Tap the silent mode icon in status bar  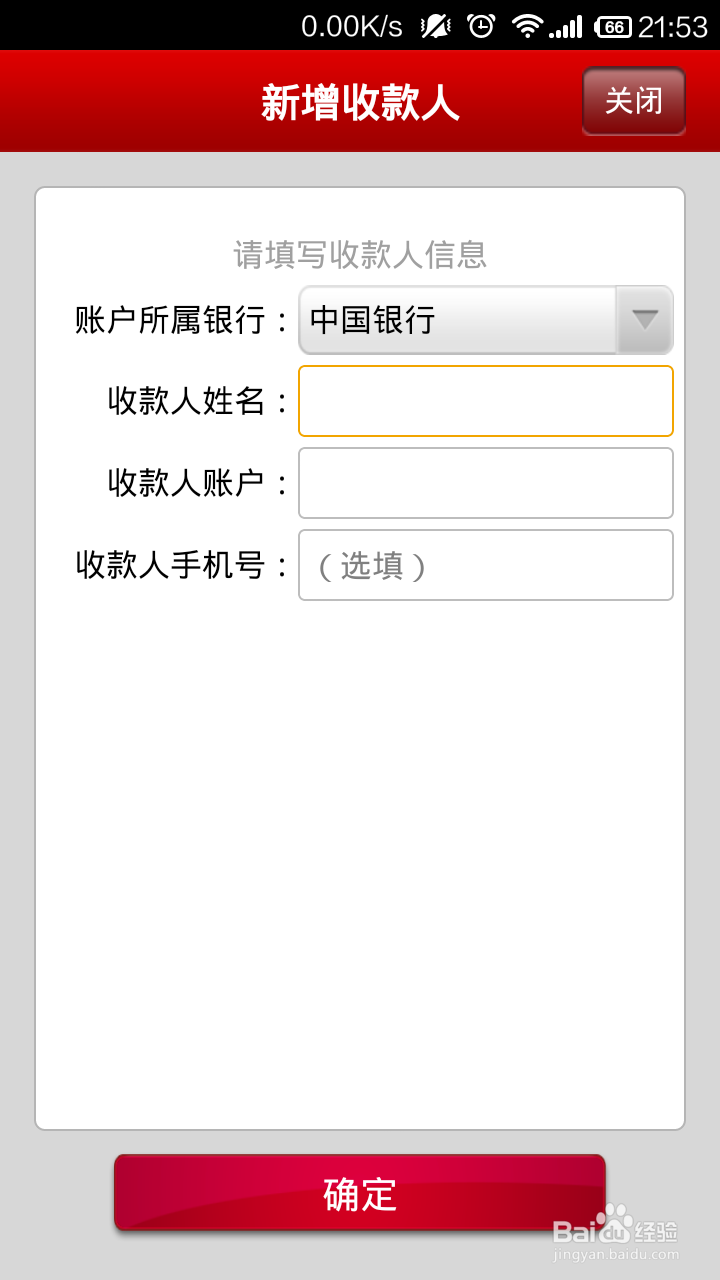coord(436,26)
